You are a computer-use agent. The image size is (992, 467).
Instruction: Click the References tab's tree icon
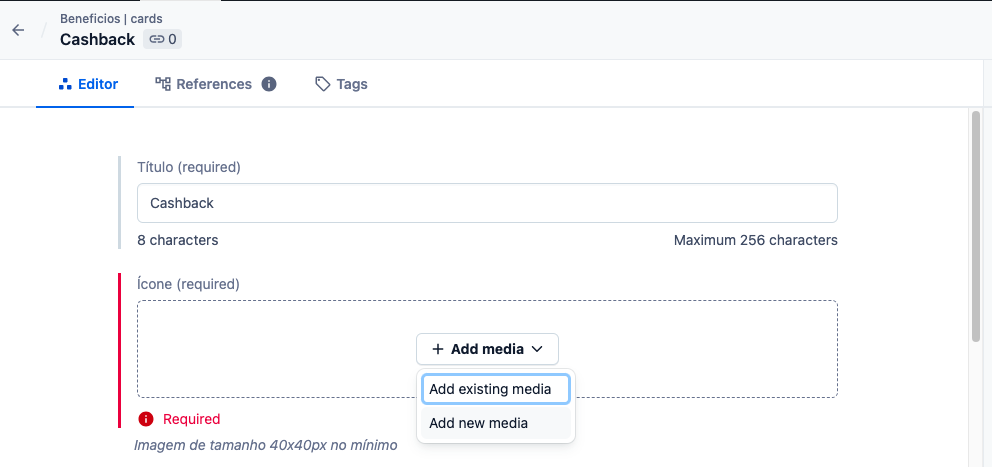[x=163, y=84]
